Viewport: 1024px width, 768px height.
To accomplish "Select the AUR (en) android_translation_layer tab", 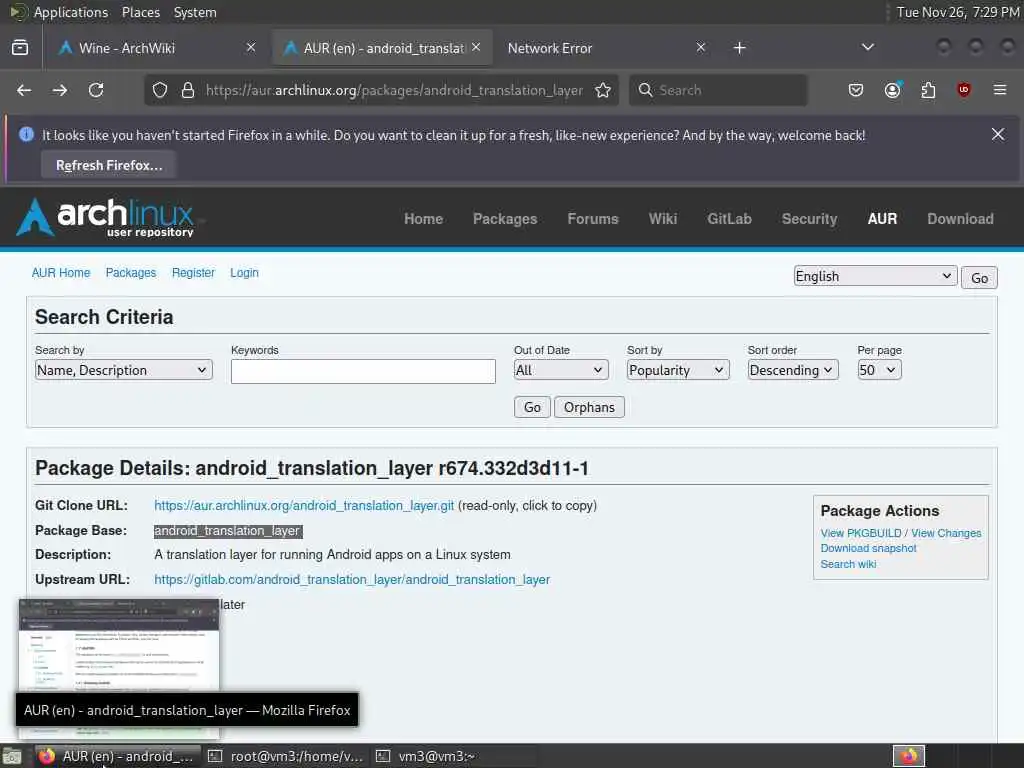I will [383, 48].
